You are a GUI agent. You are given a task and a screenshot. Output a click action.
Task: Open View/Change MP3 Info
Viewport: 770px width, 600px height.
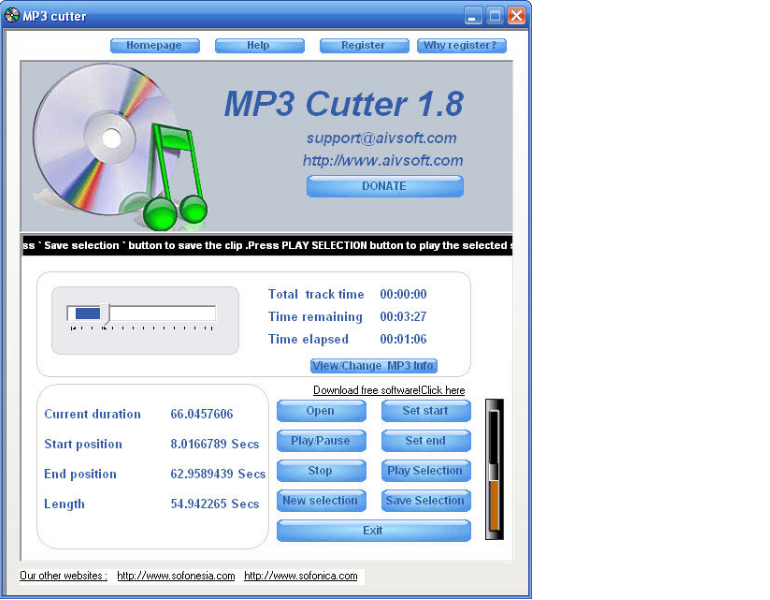pos(373,366)
